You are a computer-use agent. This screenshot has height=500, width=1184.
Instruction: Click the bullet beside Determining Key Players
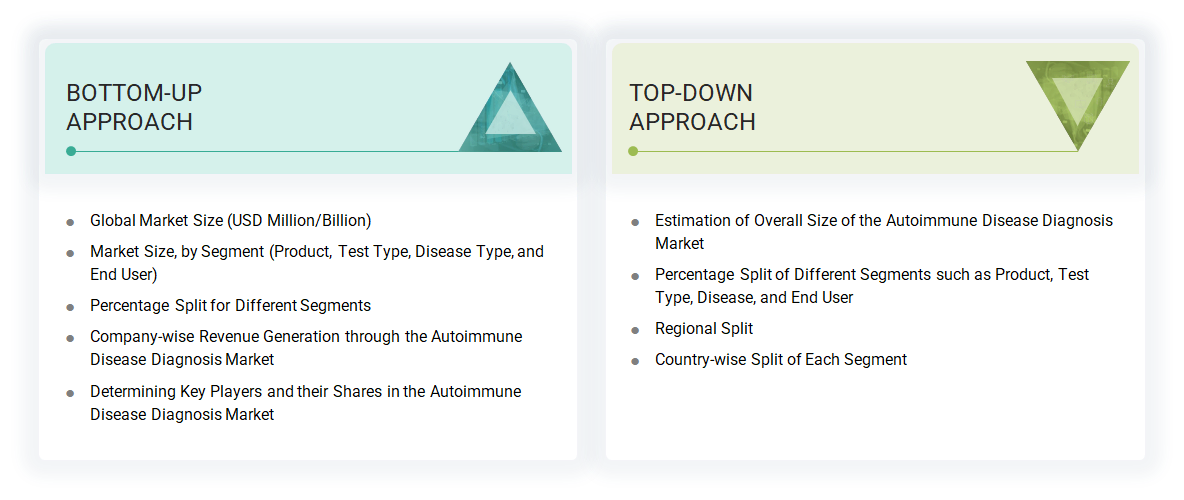(70, 393)
